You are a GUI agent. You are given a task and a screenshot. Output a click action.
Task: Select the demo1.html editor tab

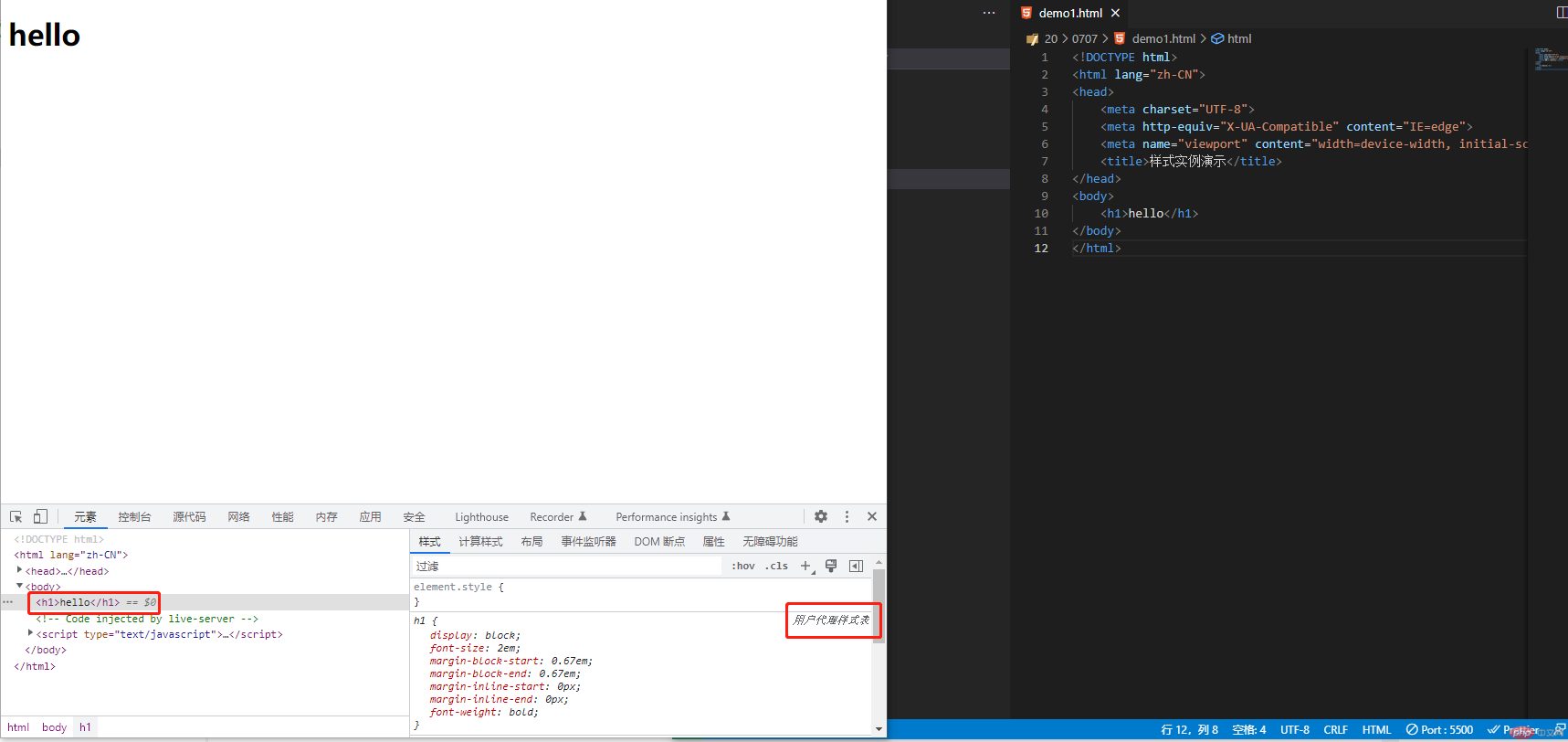pyautogui.click(x=1069, y=13)
